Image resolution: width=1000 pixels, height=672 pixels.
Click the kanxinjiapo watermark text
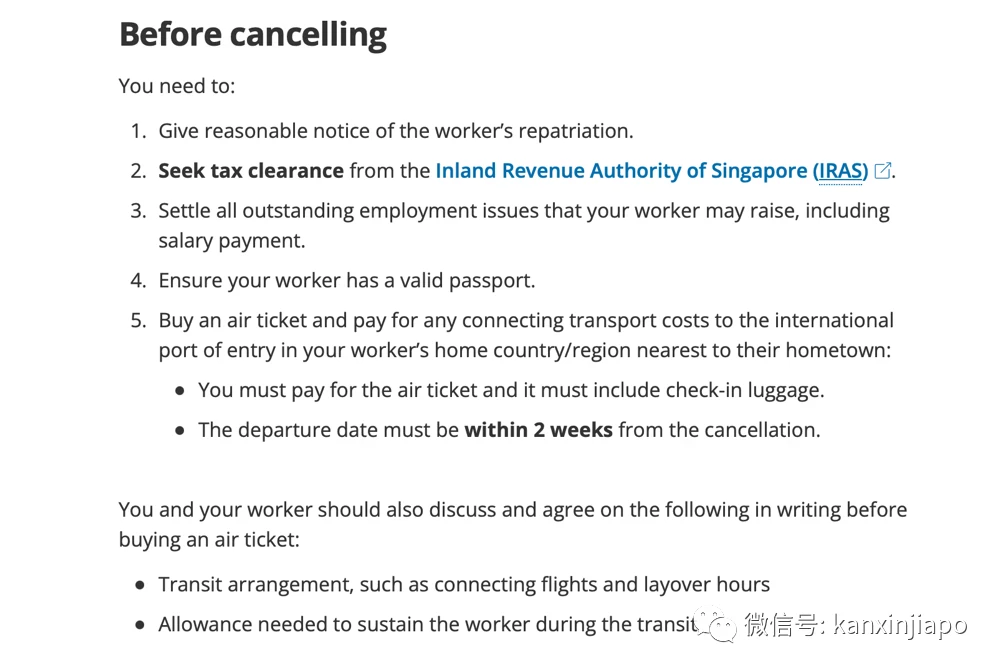click(x=900, y=624)
